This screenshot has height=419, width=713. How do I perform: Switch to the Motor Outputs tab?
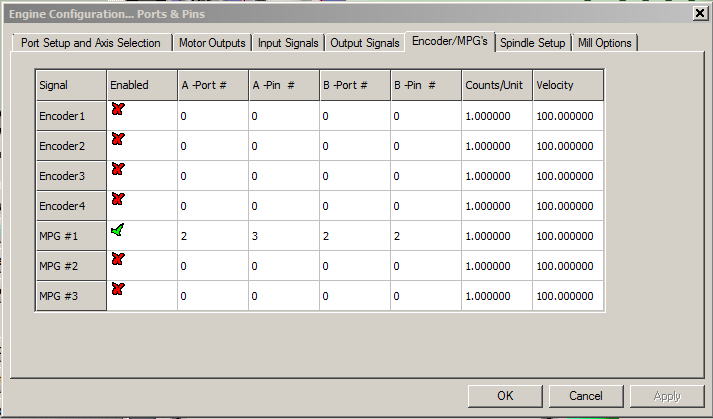[x=212, y=43]
